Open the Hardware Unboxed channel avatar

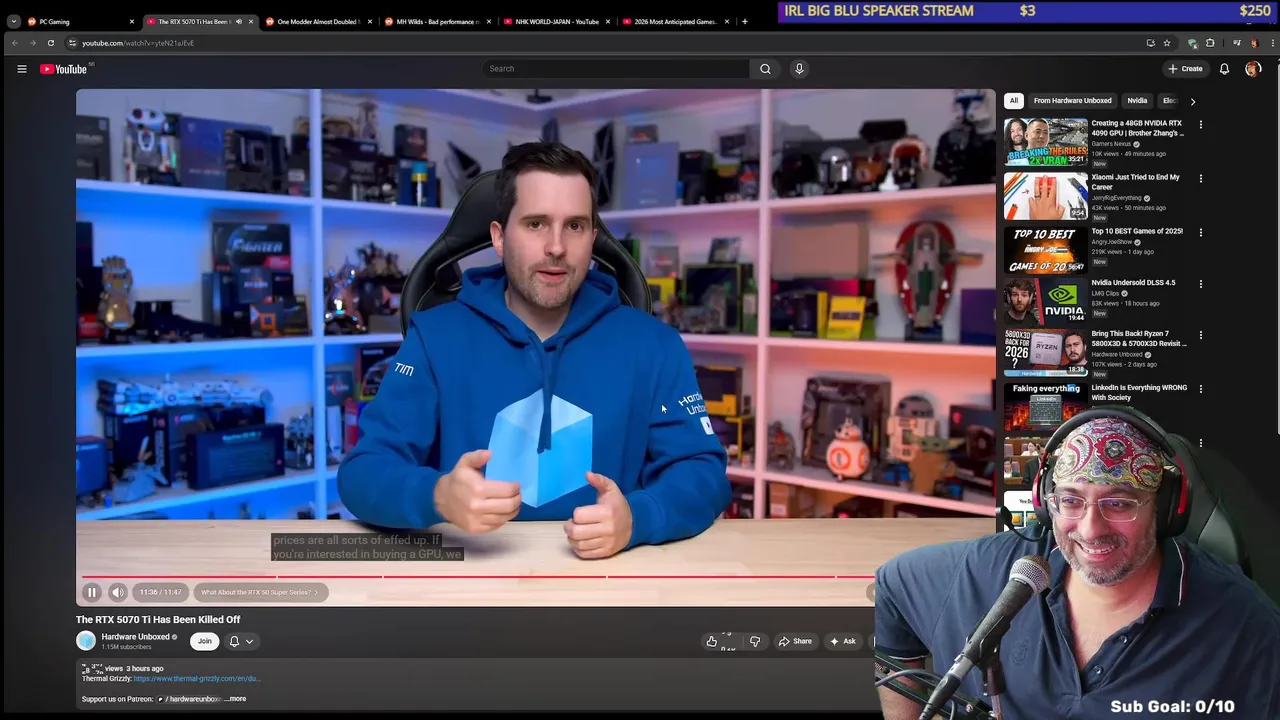[x=86, y=641]
